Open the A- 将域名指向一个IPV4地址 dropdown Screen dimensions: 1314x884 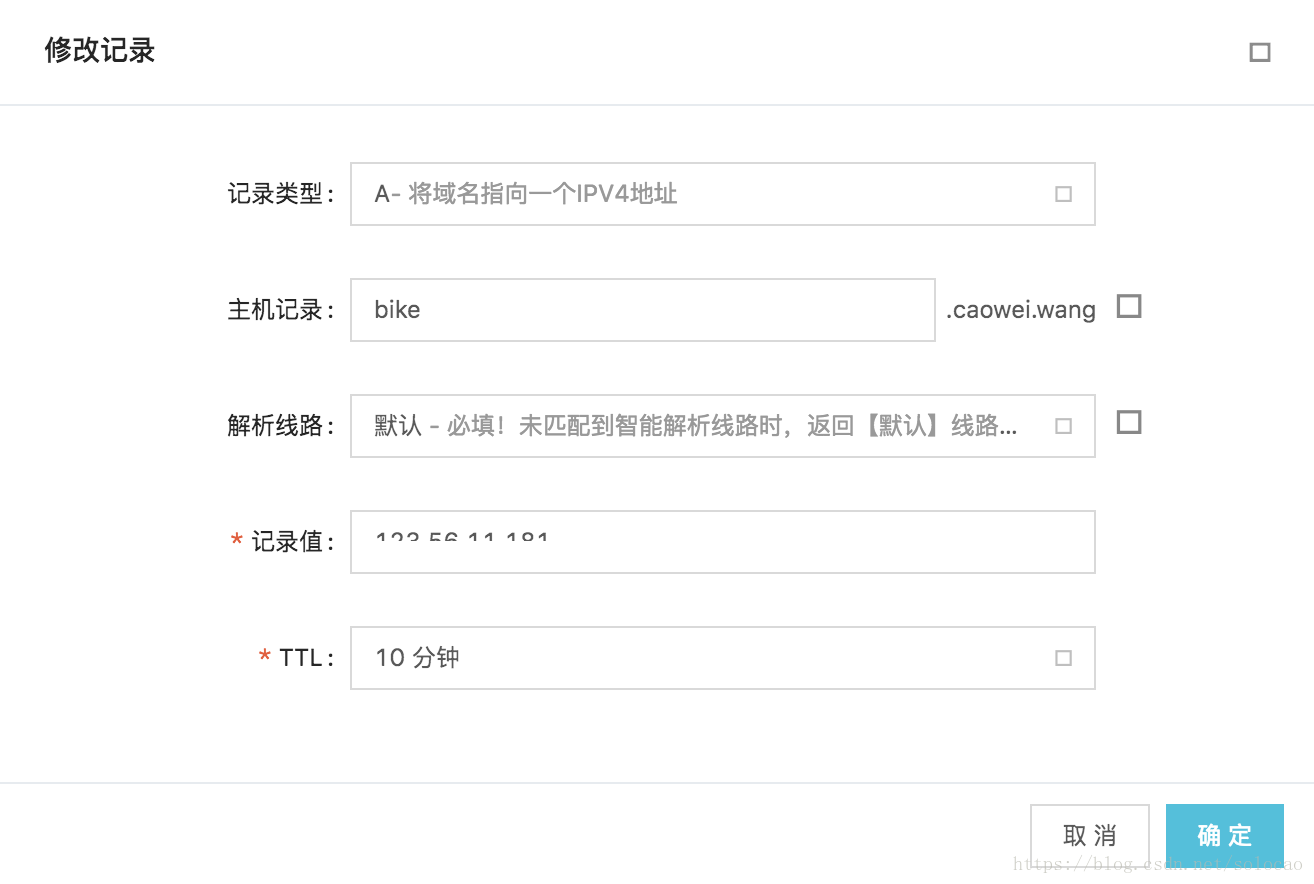click(x=723, y=194)
